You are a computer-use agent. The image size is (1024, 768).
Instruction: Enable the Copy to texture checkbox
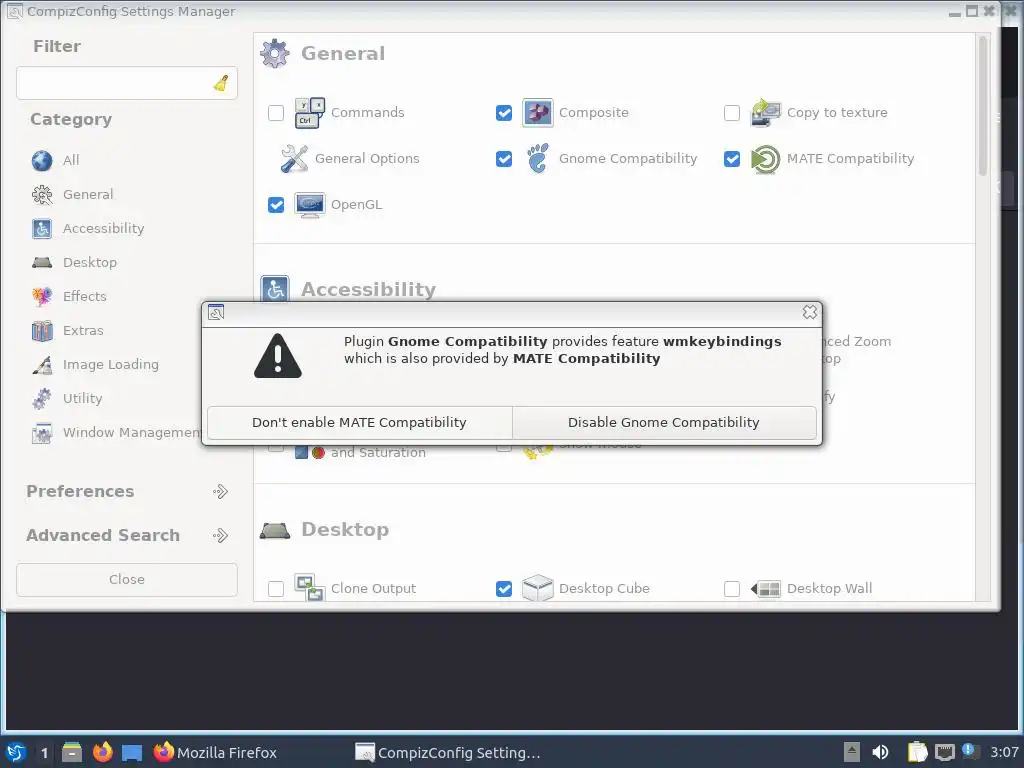tap(731, 113)
